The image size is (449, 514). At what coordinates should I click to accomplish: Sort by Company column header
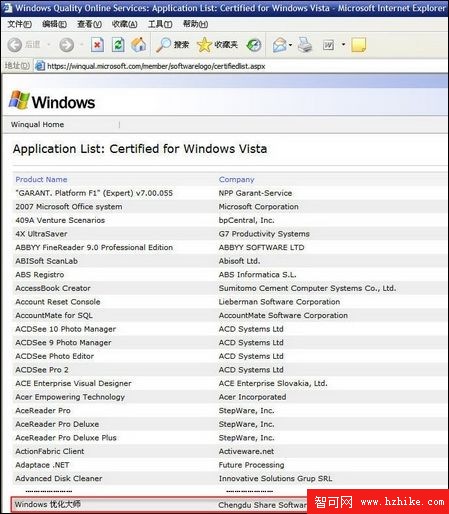(236, 179)
